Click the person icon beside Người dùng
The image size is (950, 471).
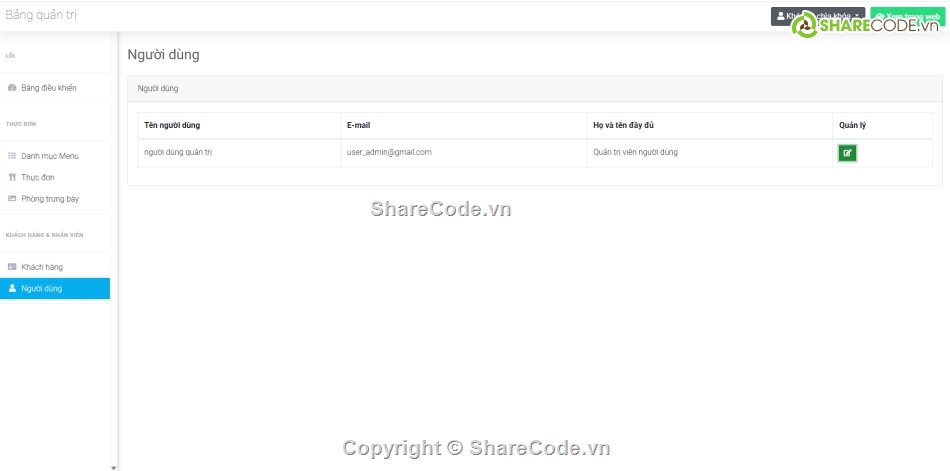pos(12,288)
